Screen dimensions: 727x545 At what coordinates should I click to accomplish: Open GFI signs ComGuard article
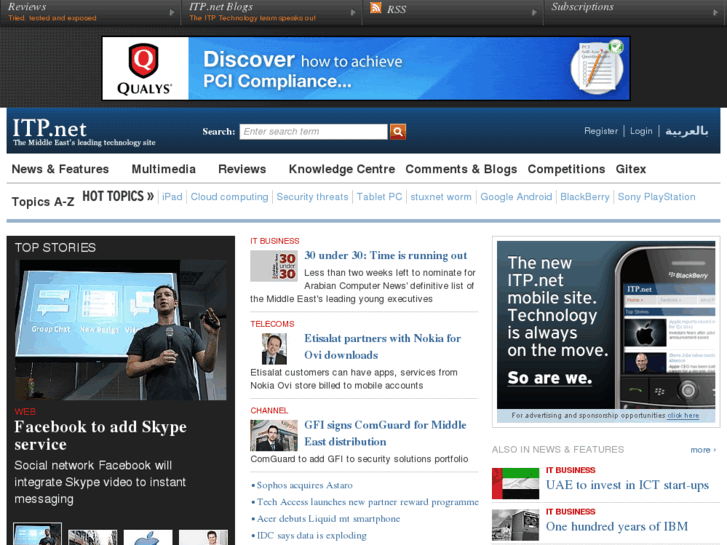tap(385, 433)
